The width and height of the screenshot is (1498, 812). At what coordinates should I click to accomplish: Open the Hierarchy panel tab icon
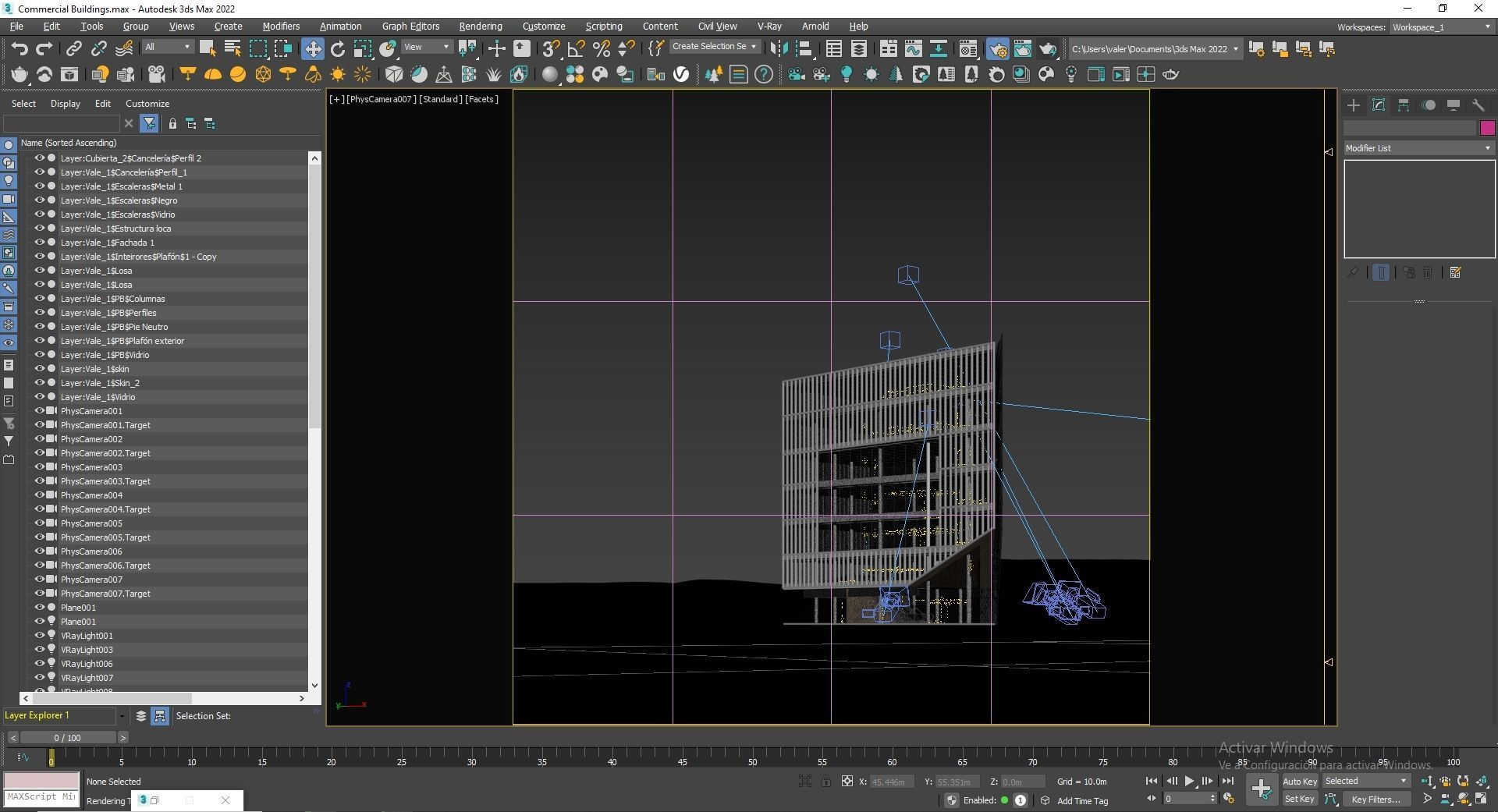tap(1404, 105)
